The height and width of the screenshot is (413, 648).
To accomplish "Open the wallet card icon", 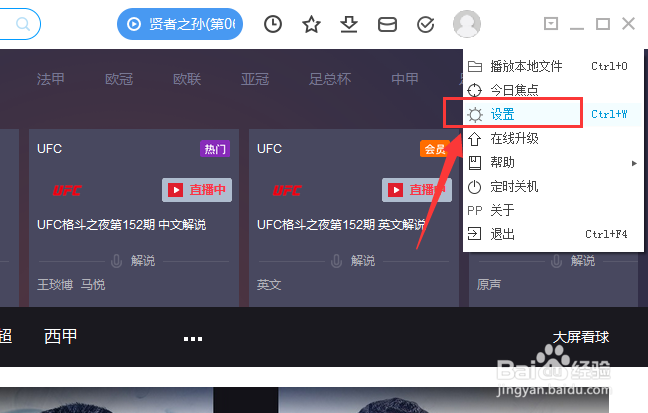I will click(x=387, y=25).
